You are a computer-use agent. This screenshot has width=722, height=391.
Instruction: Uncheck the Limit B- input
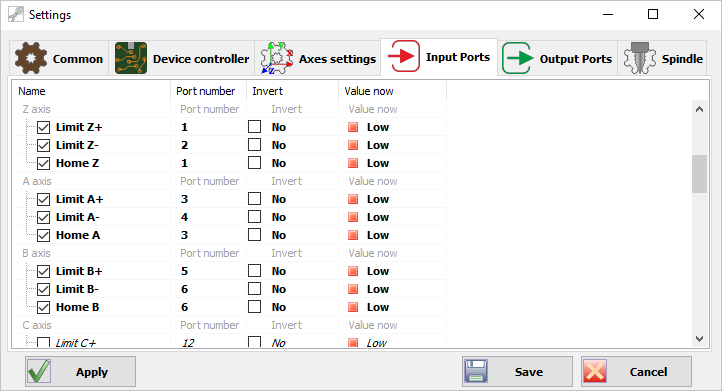pyautogui.click(x=43, y=289)
